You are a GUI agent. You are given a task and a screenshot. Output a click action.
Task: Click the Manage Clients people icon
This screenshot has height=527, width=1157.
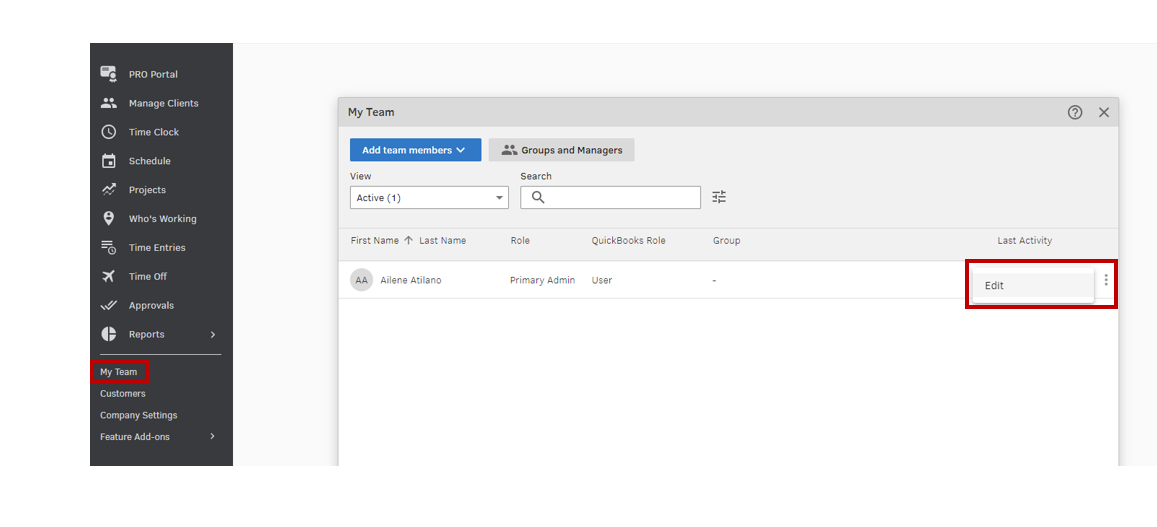[x=109, y=103]
